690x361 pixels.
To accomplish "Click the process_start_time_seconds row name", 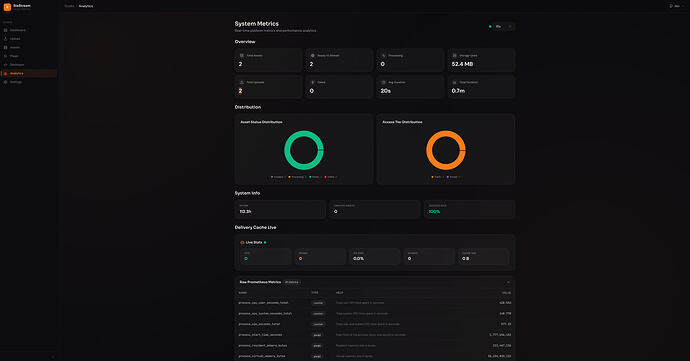I will click(x=260, y=335).
